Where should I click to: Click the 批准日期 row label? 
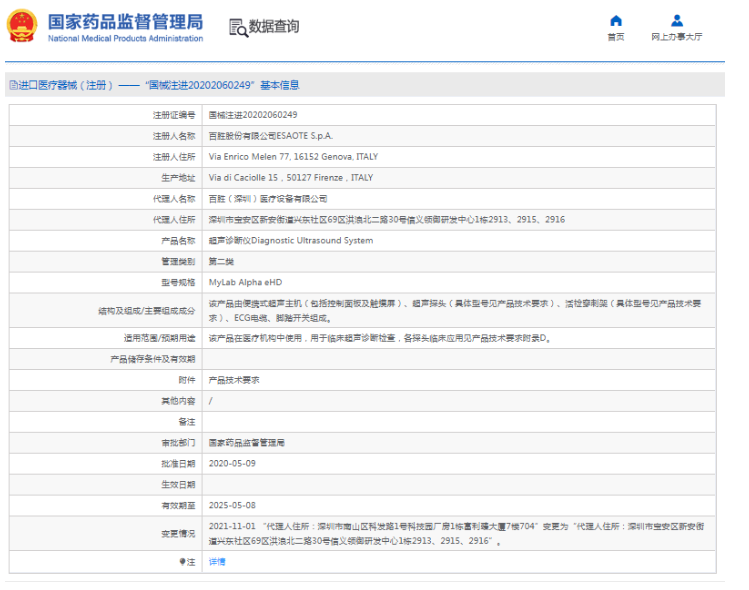(x=178, y=464)
